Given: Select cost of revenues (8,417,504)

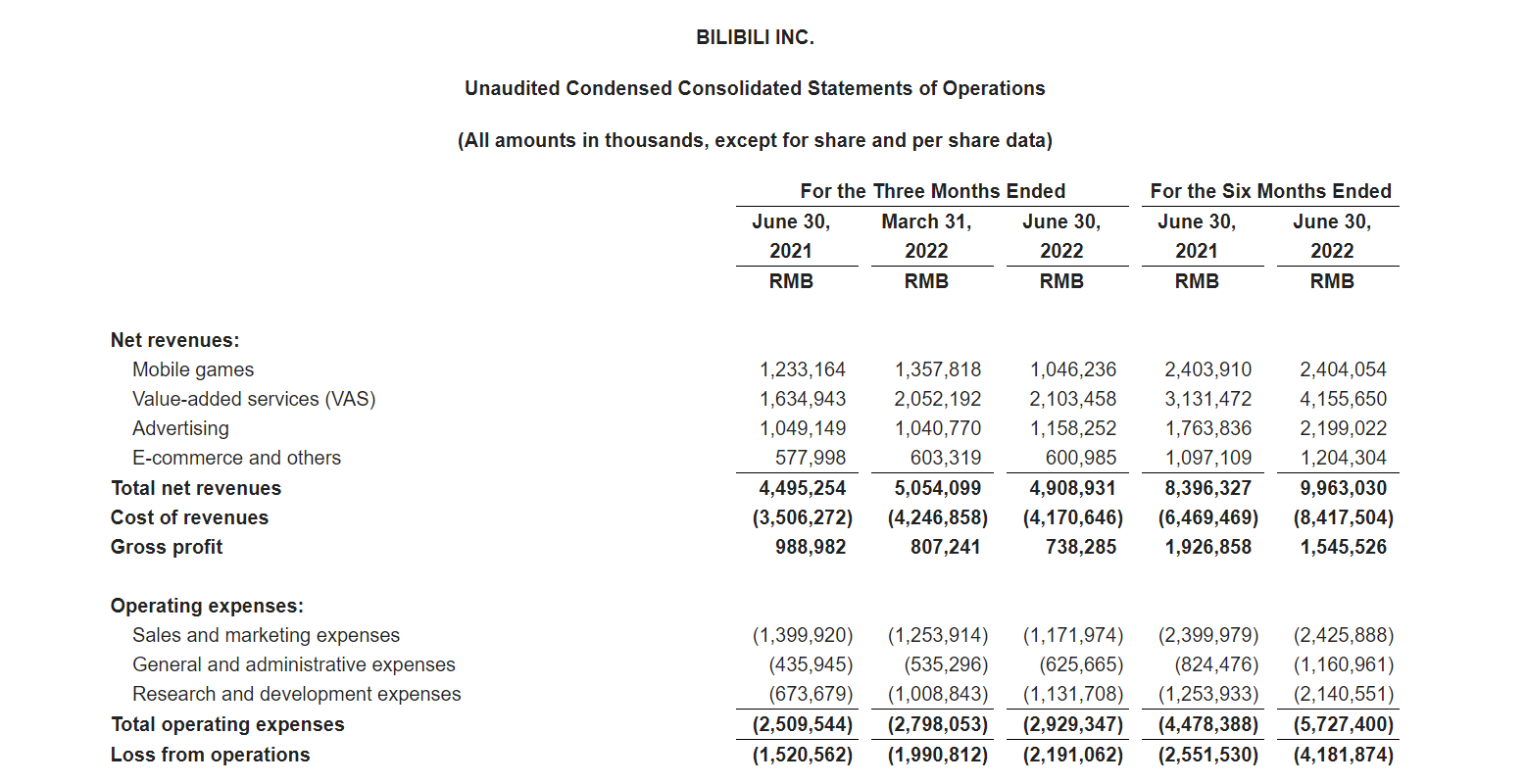Looking at the screenshot, I should click(1344, 517).
